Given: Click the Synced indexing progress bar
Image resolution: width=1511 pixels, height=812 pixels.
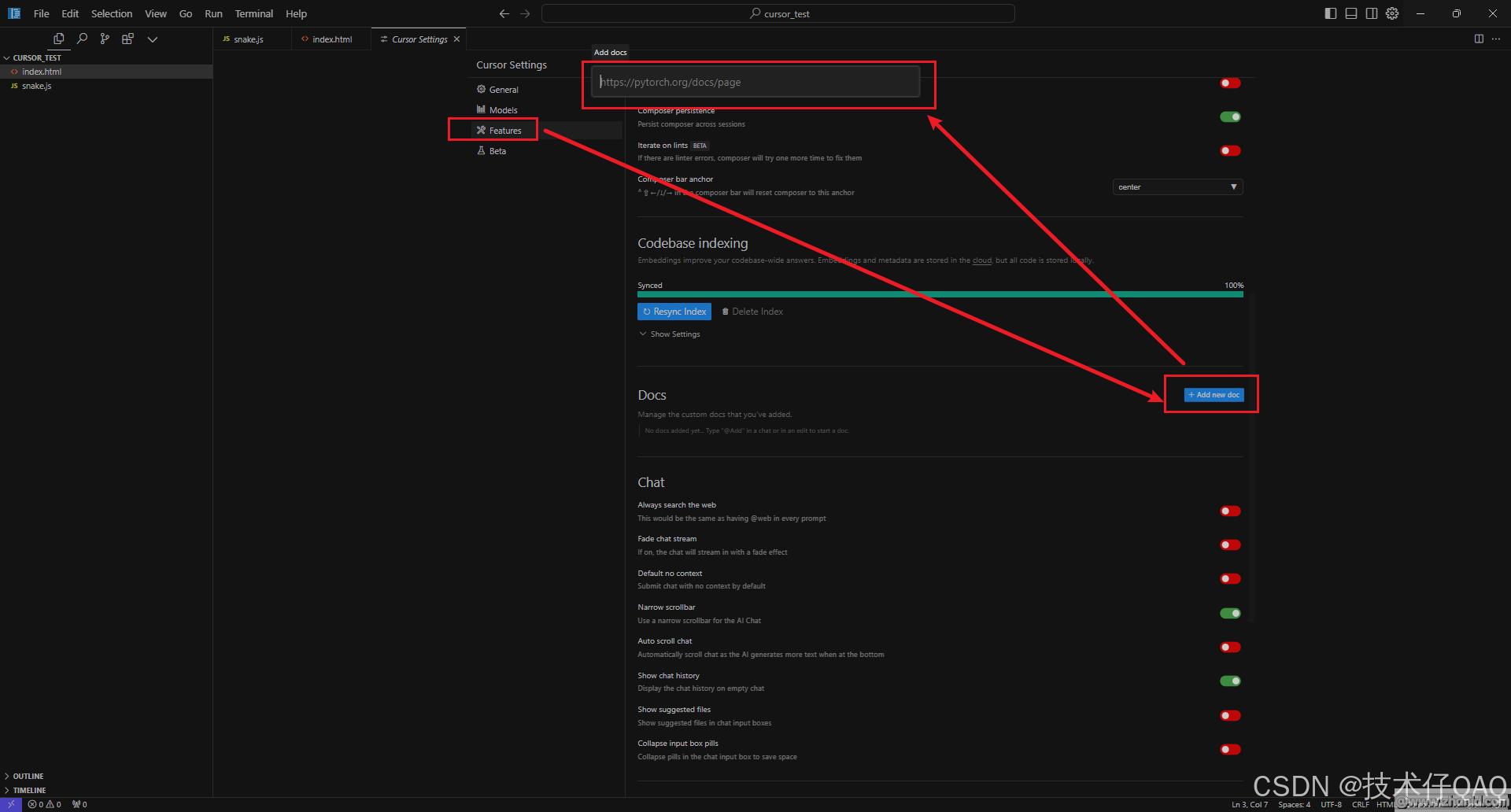Looking at the screenshot, I should pyautogui.click(x=940, y=294).
